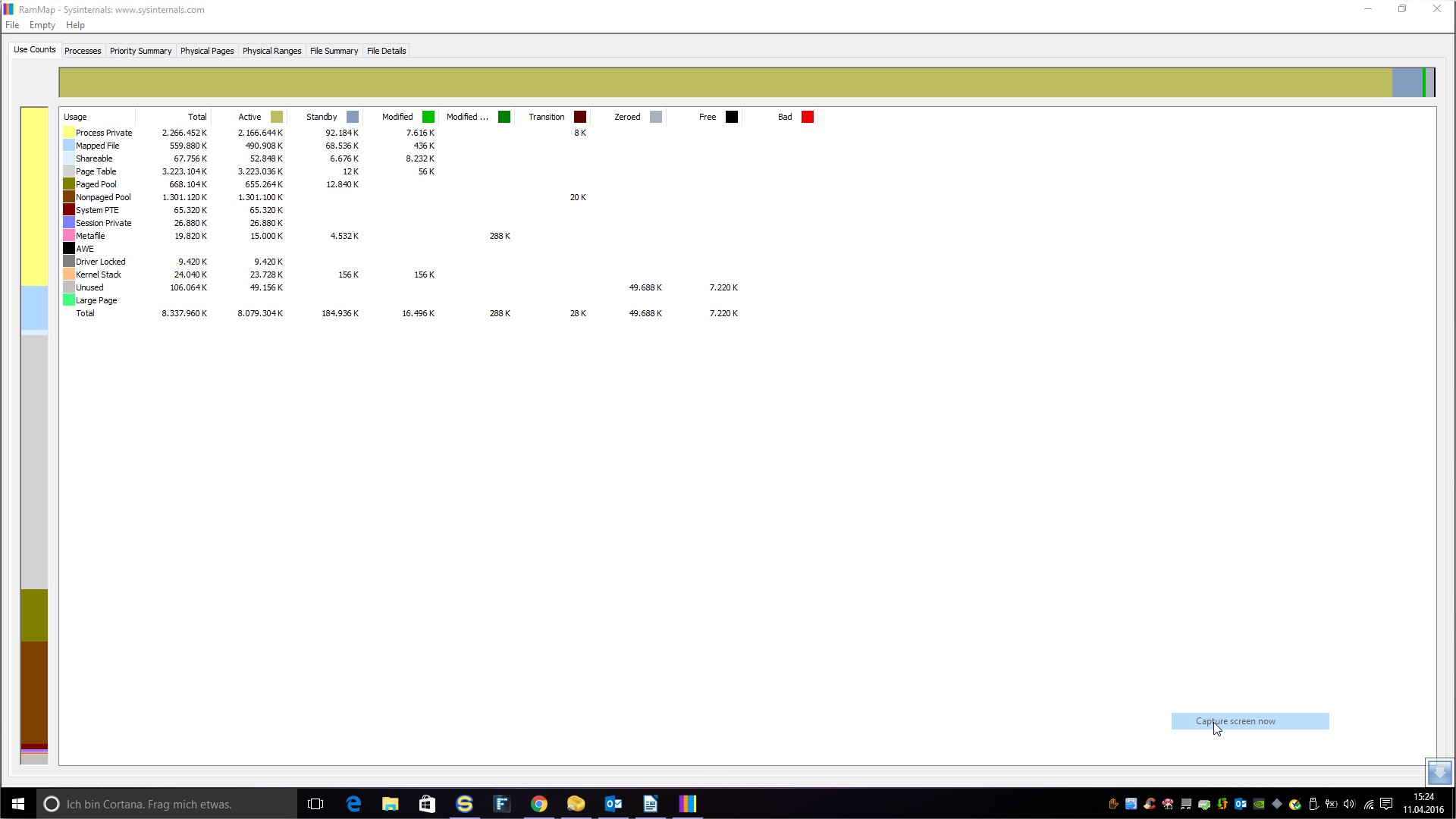
Task: Click the Task View button
Action: (315, 804)
